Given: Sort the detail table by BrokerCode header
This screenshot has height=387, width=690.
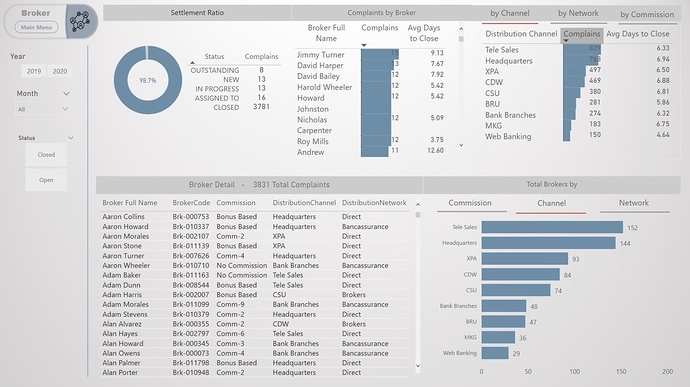Looking at the screenshot, I should (x=191, y=203).
